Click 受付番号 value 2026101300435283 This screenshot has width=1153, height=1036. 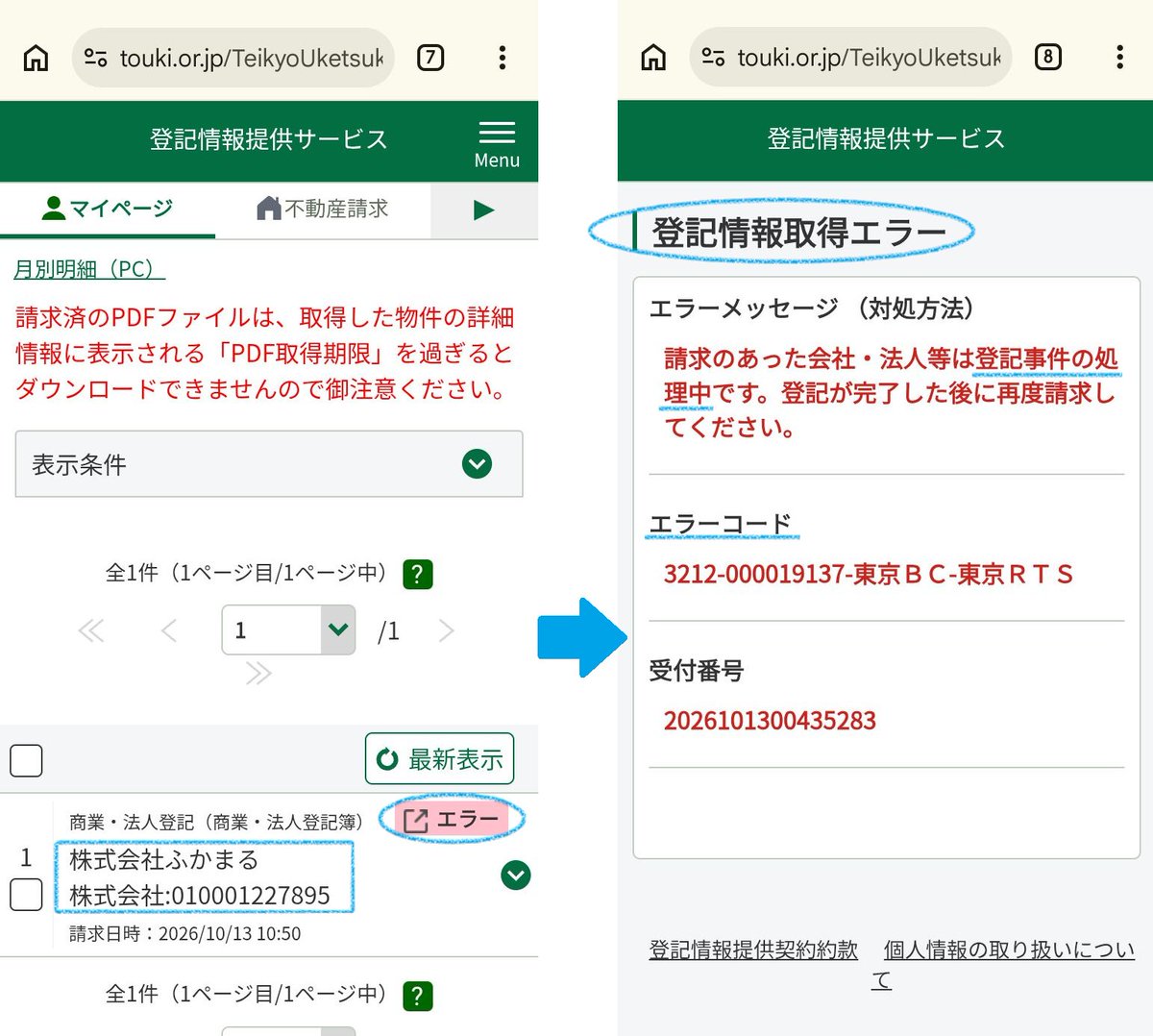pyautogui.click(x=770, y=721)
